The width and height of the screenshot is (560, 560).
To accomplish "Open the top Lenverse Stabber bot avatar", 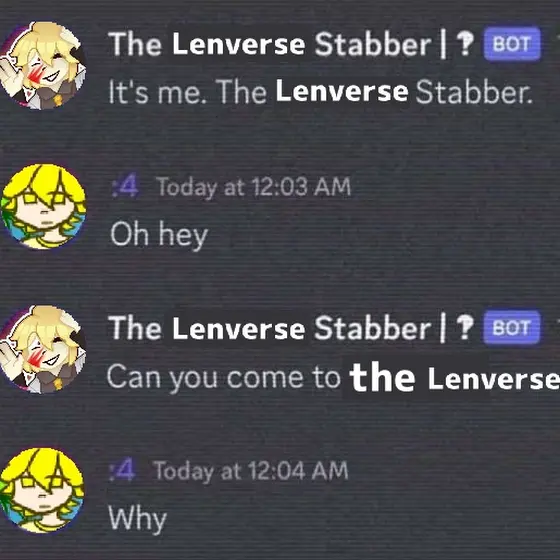I will pyautogui.click(x=42, y=65).
